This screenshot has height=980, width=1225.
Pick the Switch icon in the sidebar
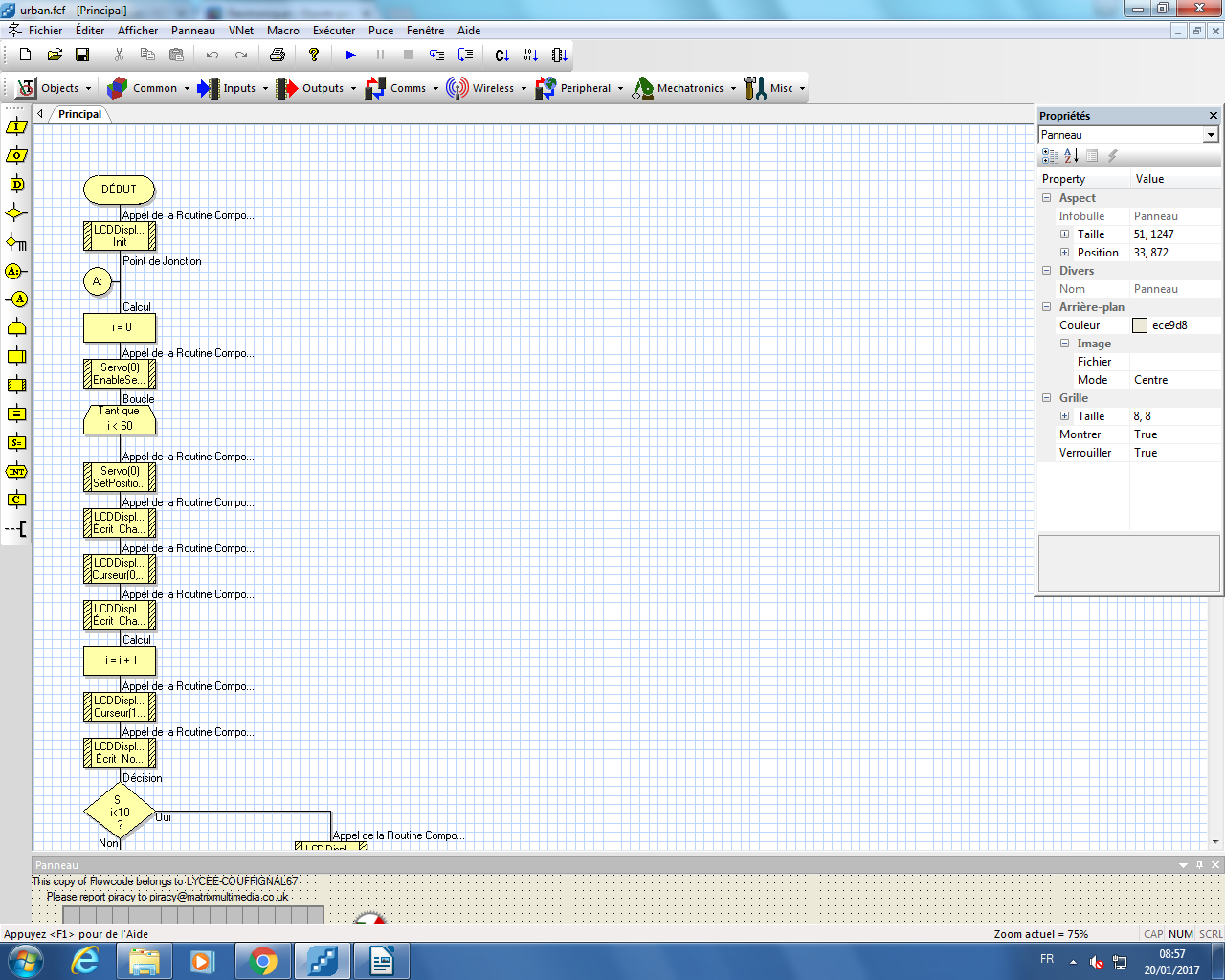point(16,241)
